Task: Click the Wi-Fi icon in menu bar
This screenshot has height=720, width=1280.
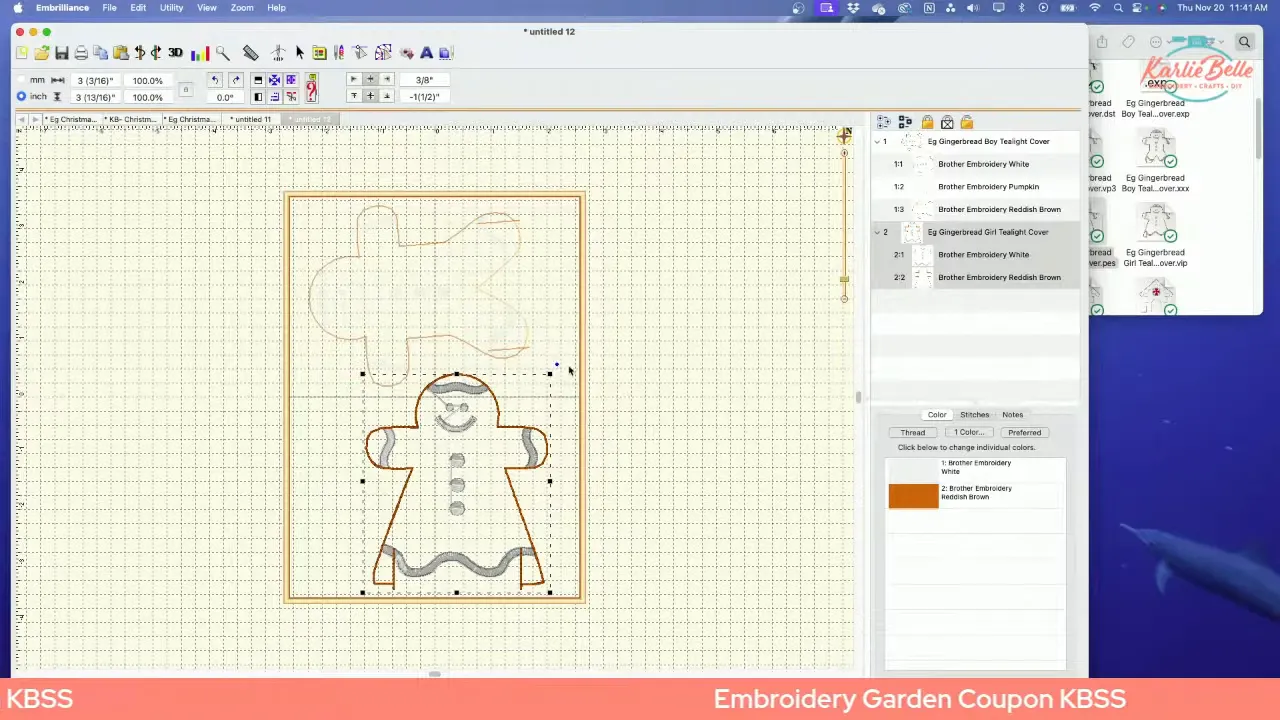Action: [x=1094, y=7]
